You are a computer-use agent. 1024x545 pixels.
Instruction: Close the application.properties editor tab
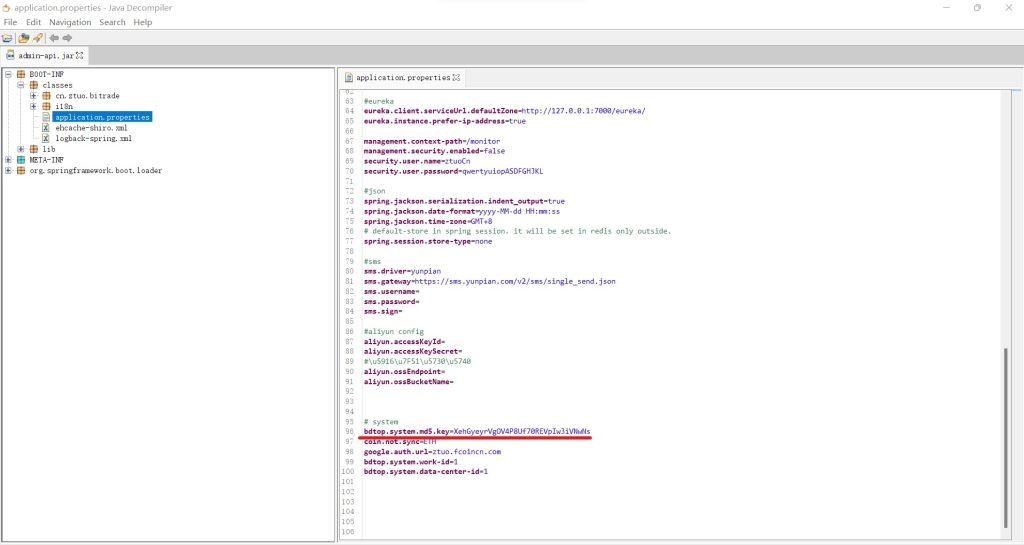click(x=456, y=77)
